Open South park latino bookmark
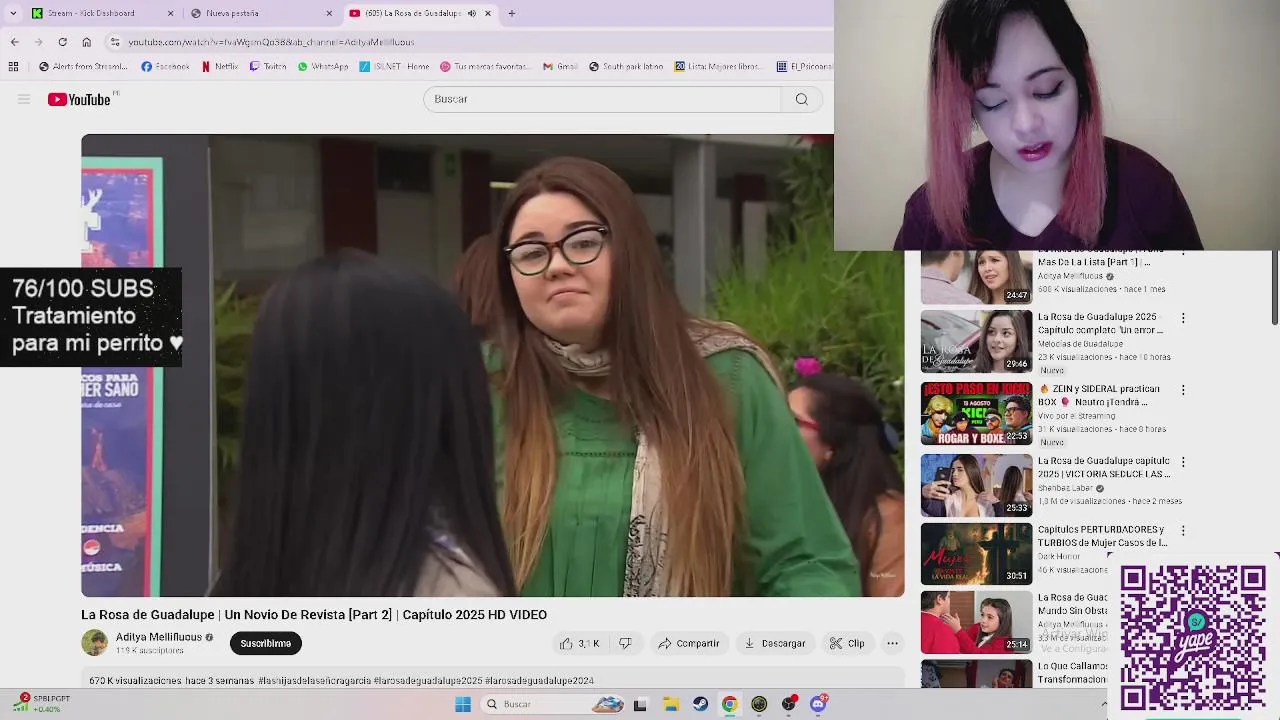Image resolution: width=1280 pixels, height=720 pixels. click(x=626, y=67)
